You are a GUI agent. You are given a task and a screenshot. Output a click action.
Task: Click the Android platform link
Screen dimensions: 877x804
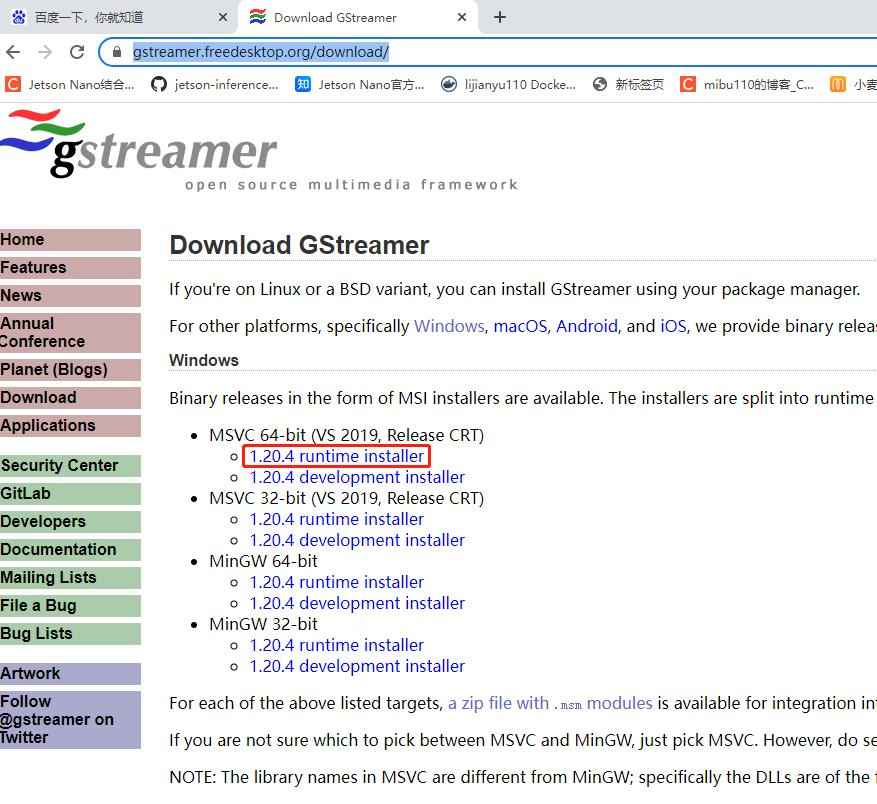click(x=587, y=326)
